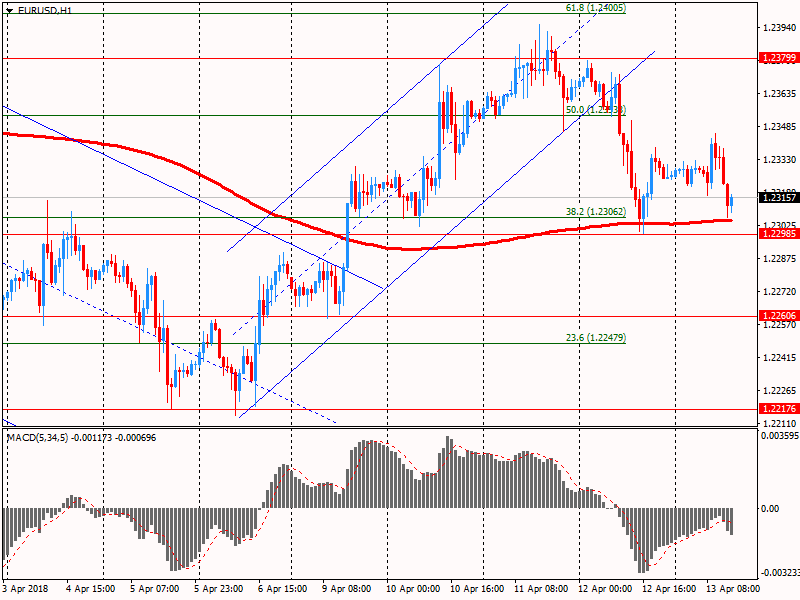The height and width of the screenshot is (600, 800).
Task: Click the 3 Apr 2018 time label
Action: pyautogui.click(x=26, y=589)
